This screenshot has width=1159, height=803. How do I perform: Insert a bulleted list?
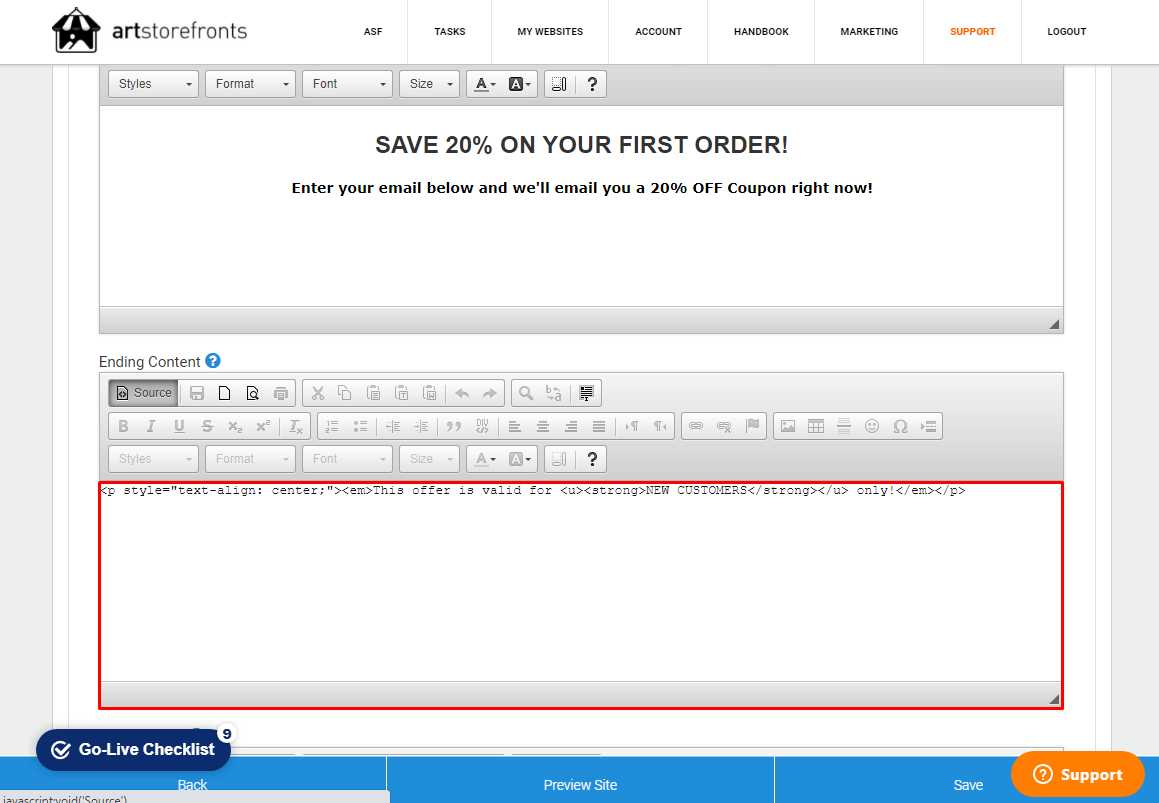click(360, 426)
